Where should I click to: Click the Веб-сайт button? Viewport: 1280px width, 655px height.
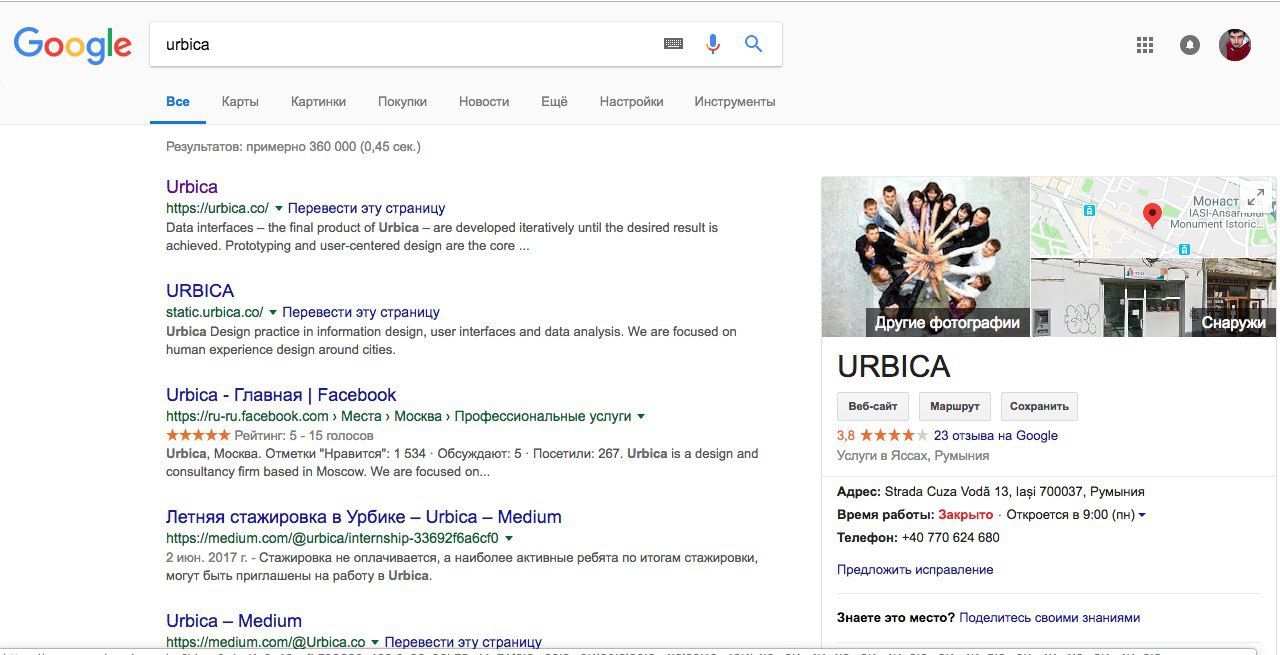tap(873, 407)
